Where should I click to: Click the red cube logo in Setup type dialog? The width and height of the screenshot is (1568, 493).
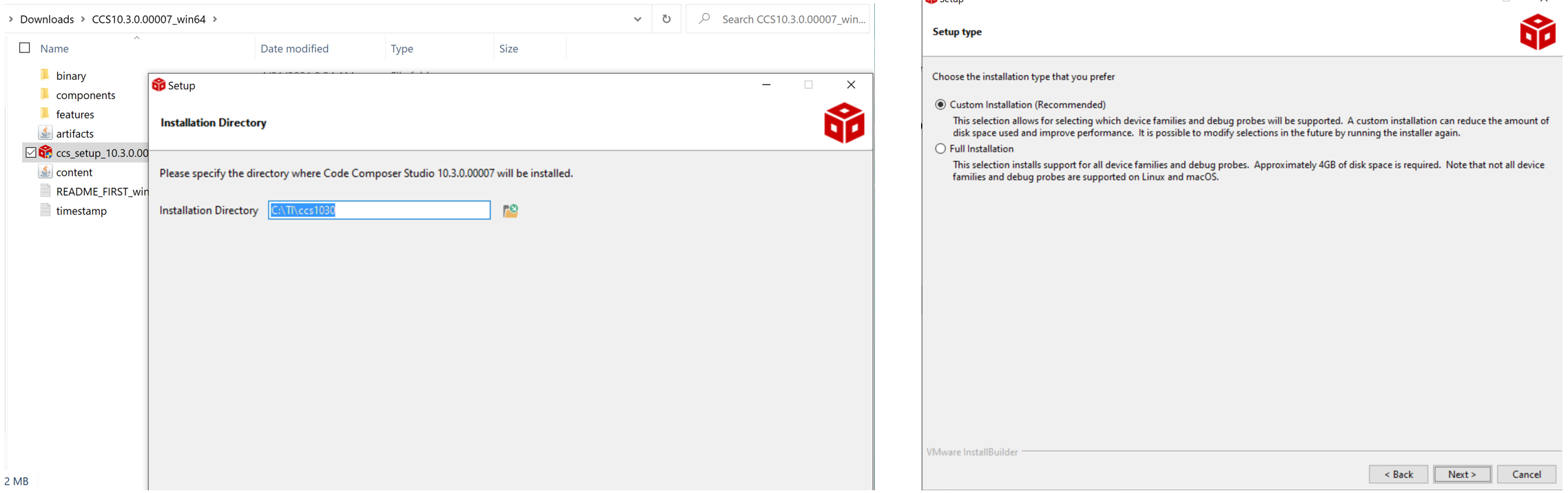[1537, 32]
